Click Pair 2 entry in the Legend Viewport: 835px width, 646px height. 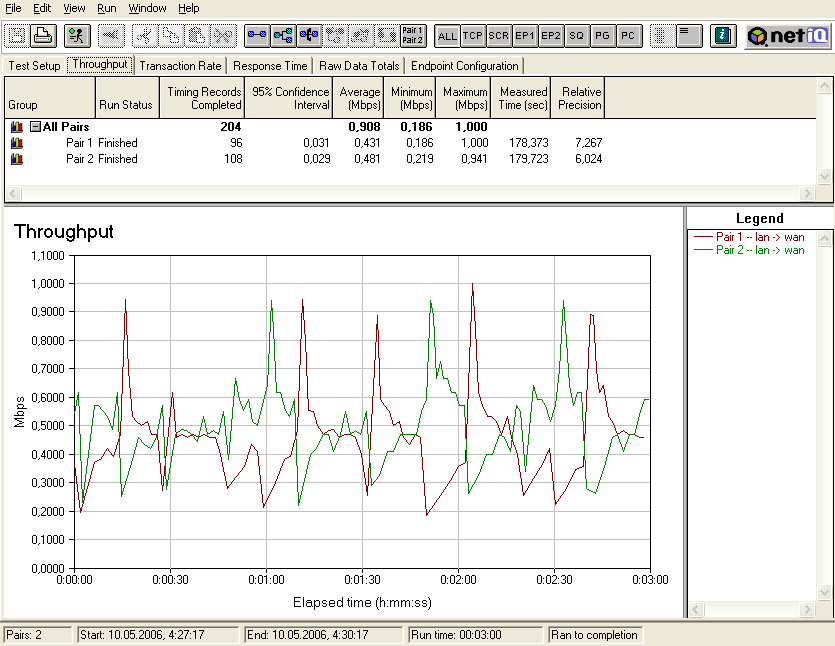(x=760, y=250)
